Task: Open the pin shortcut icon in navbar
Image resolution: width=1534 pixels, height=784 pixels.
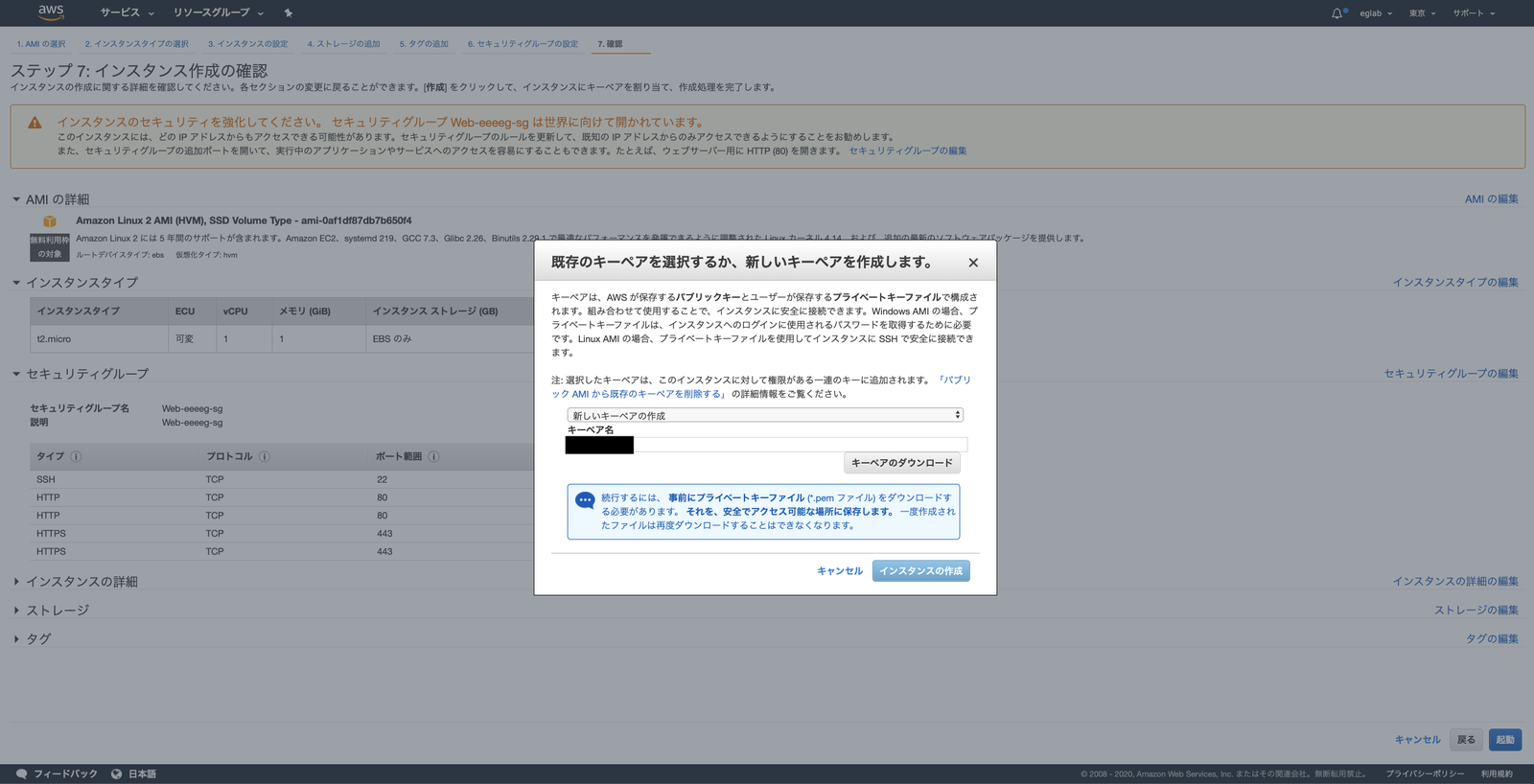Action: 288,12
